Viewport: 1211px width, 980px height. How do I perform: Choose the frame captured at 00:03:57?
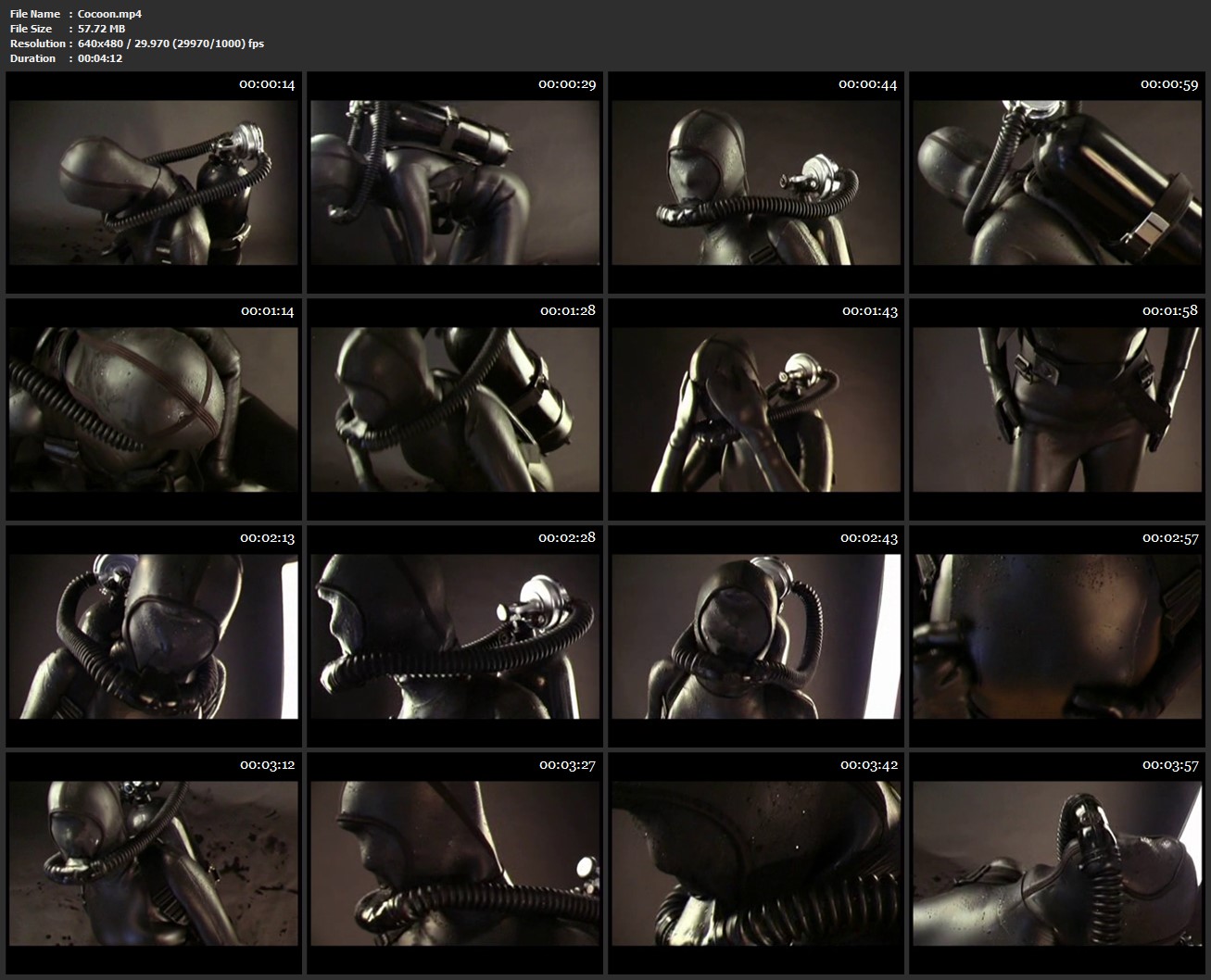pos(1057,863)
